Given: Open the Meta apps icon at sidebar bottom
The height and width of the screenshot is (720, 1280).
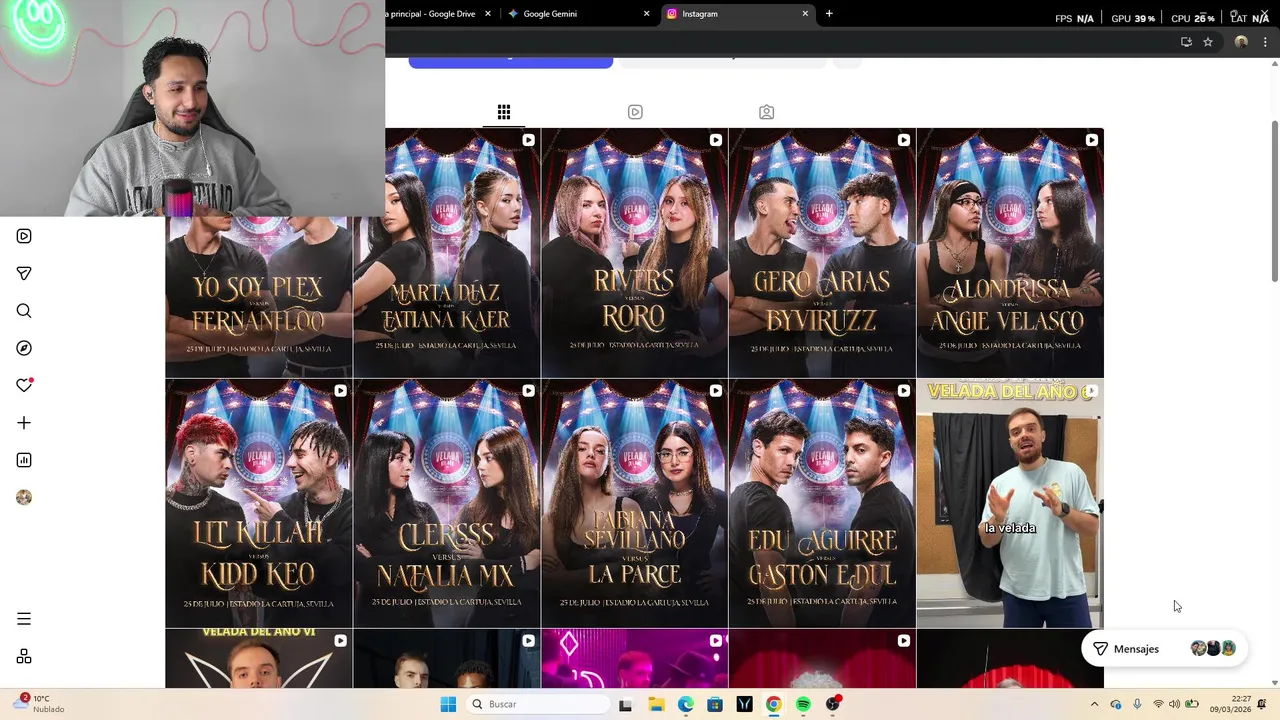Looking at the screenshot, I should tap(24, 656).
